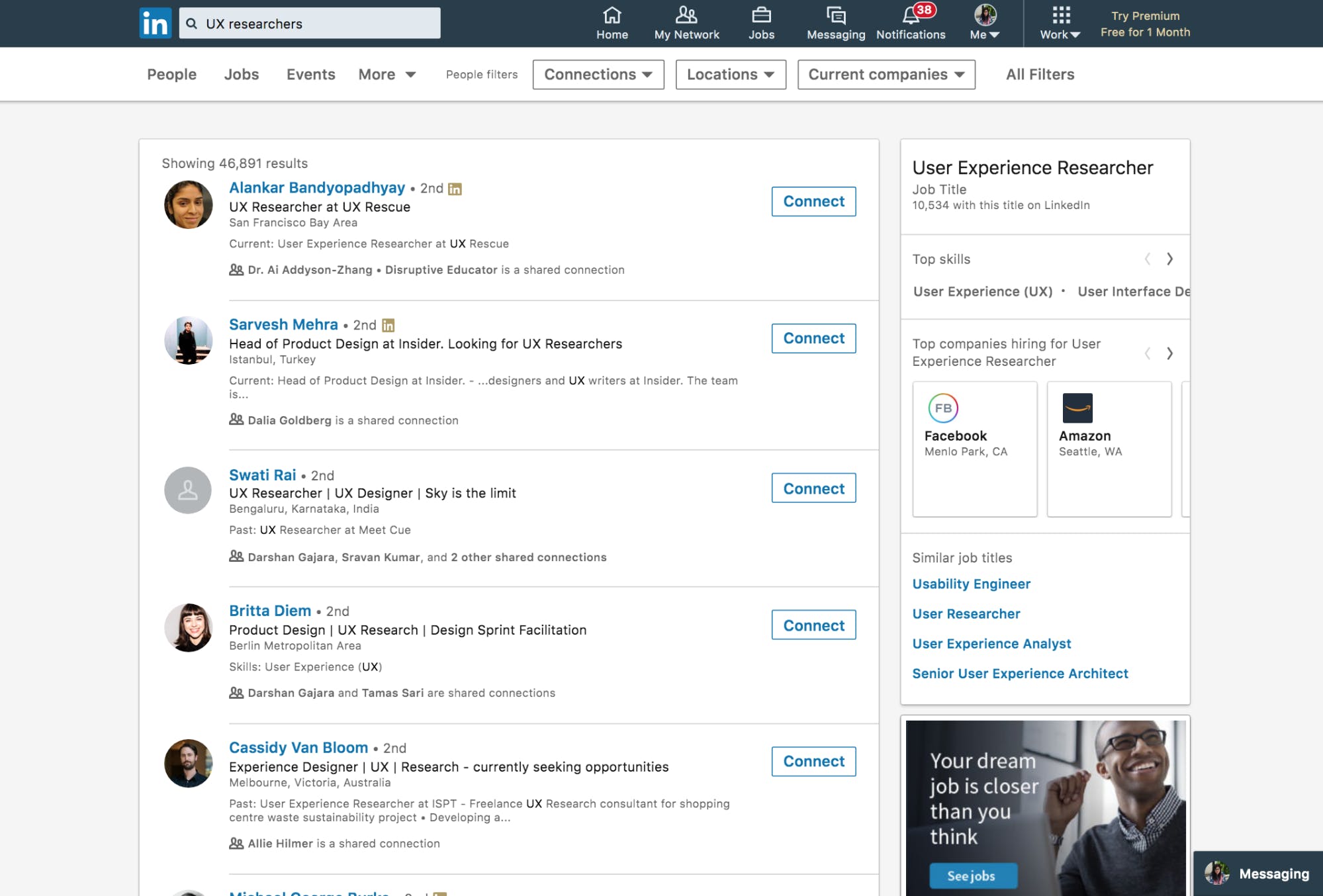Open Swati Rai's profile name link

[x=262, y=474]
